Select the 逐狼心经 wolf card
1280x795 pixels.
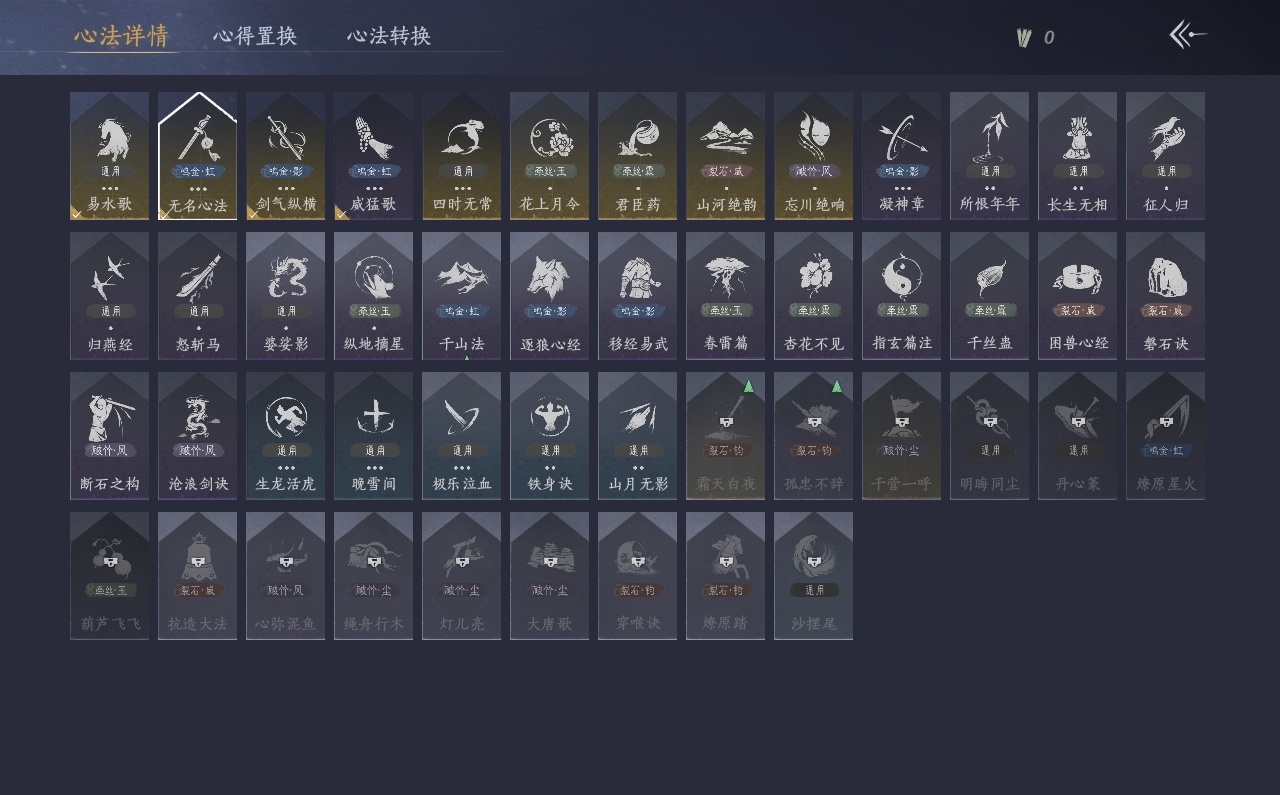click(550, 296)
